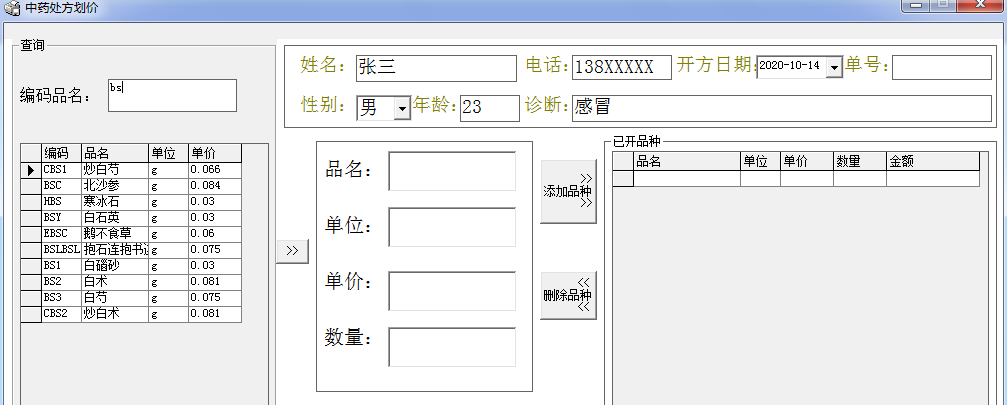Click the 编码品名 search field
Viewport: 1007px width, 405px height.
click(172, 96)
